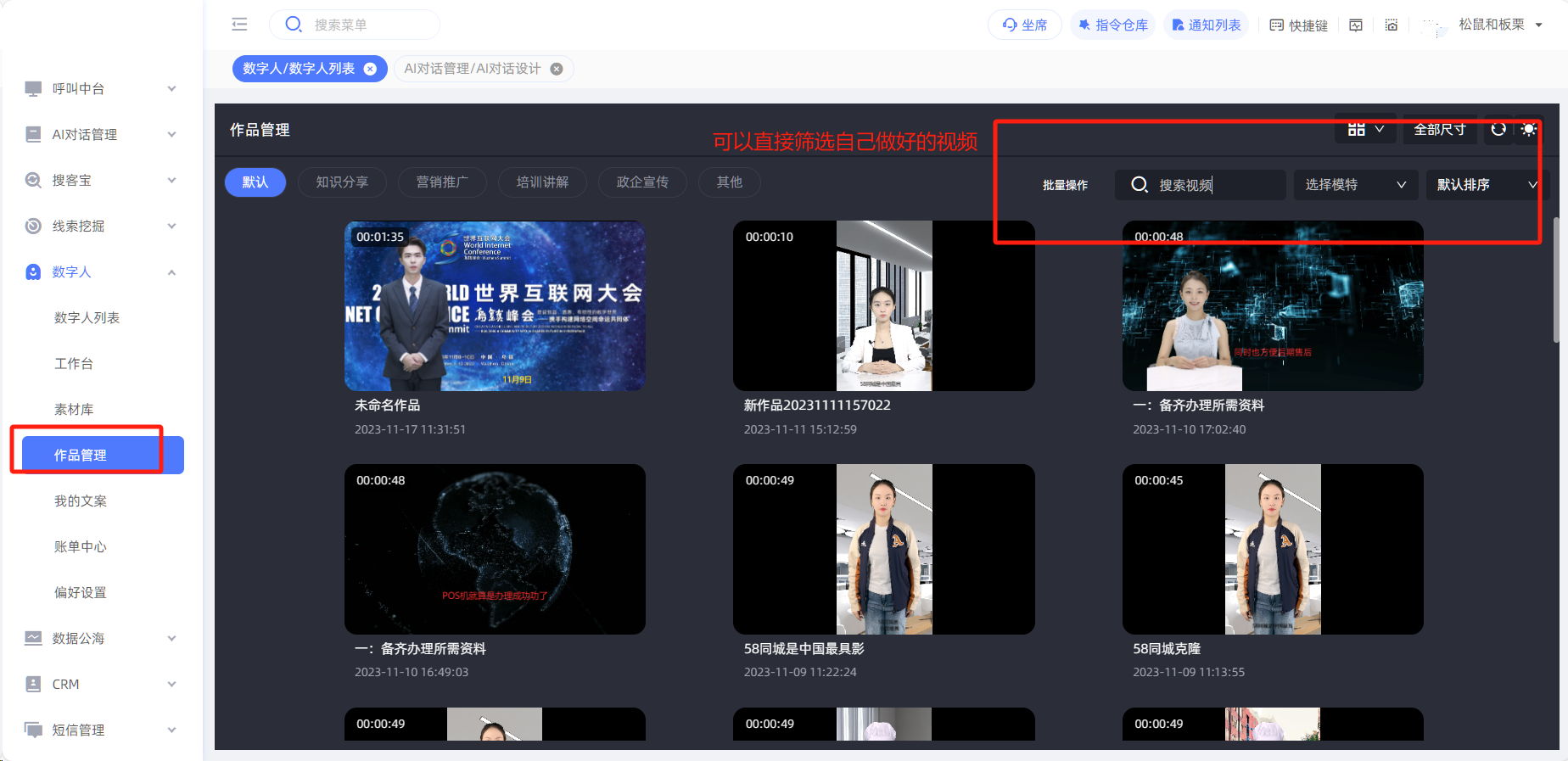Click the magnifier in the 搜索视频 field
Screen dimensions: 1568x761
pyautogui.click(x=1140, y=185)
